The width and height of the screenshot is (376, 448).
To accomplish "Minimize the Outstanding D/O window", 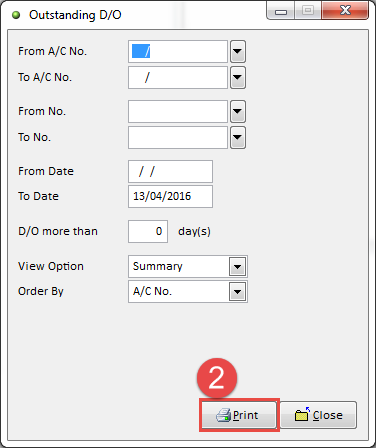I will 281,11.
